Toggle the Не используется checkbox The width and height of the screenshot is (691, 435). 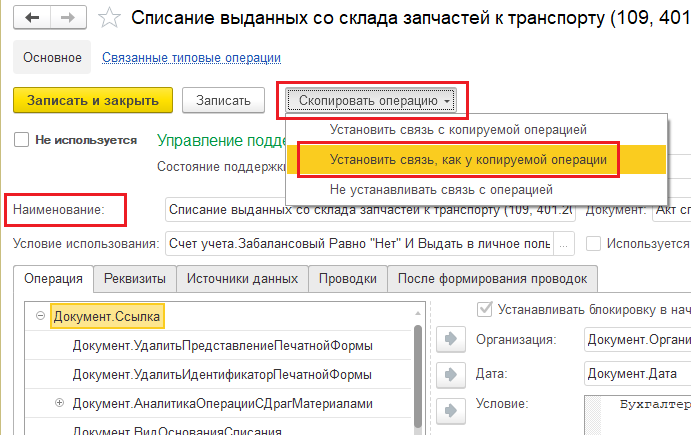[22, 140]
